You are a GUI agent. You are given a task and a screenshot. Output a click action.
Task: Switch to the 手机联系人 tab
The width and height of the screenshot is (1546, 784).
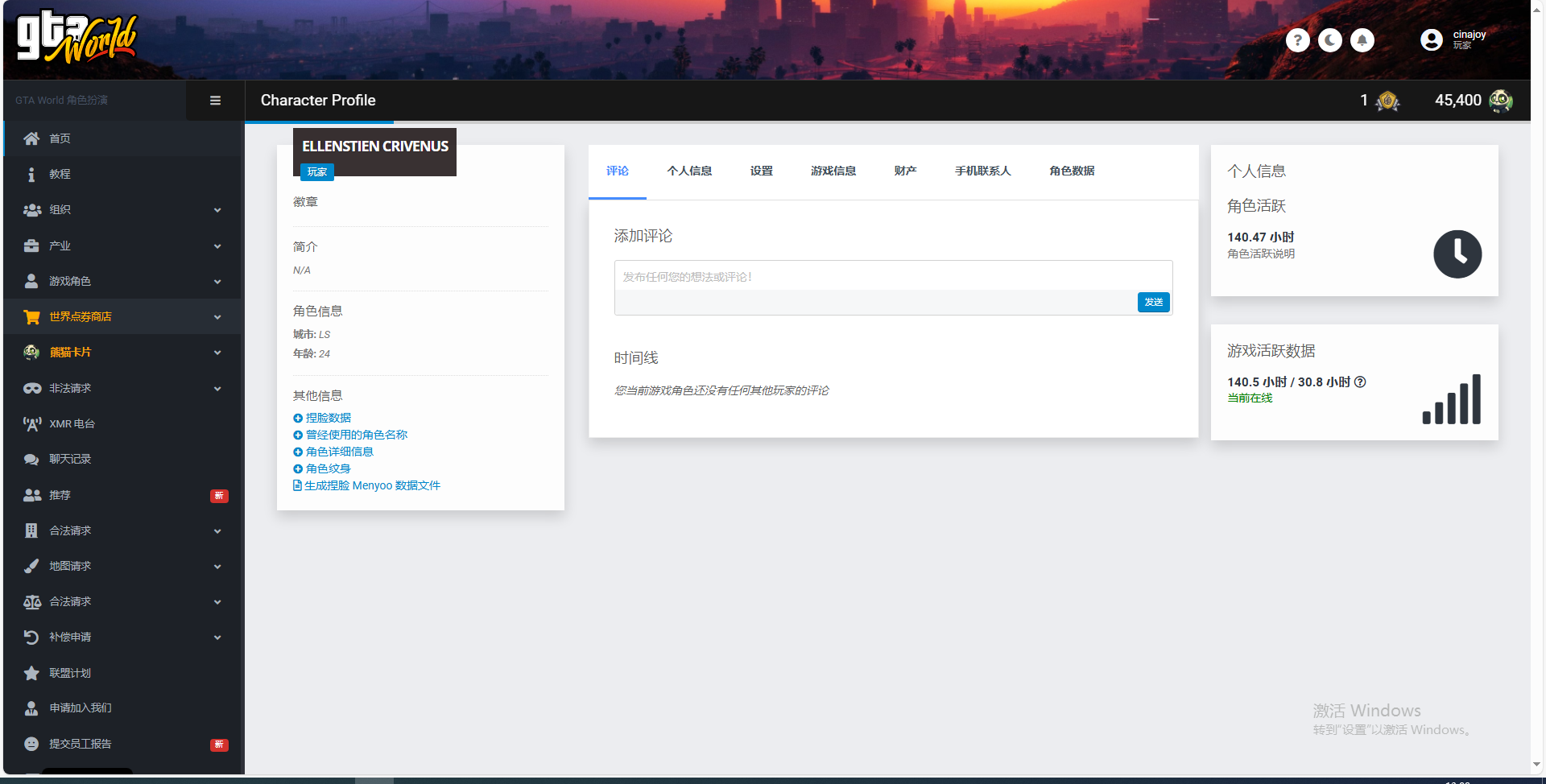(983, 171)
